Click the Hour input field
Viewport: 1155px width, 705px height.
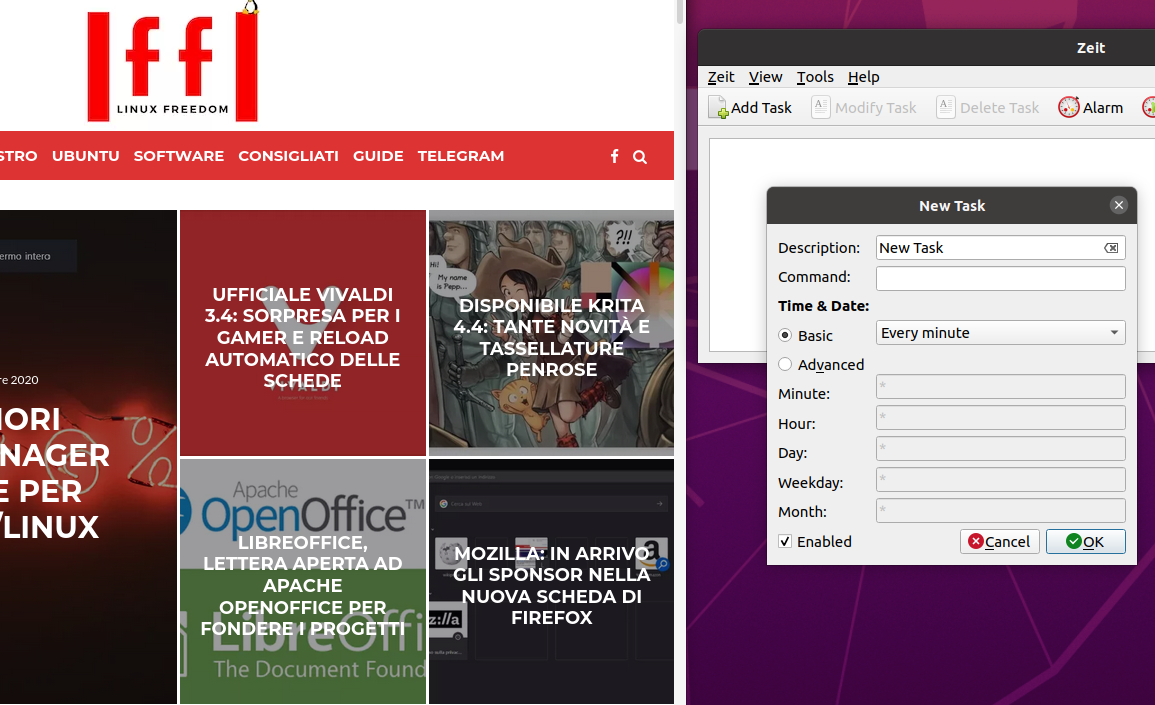click(1000, 417)
